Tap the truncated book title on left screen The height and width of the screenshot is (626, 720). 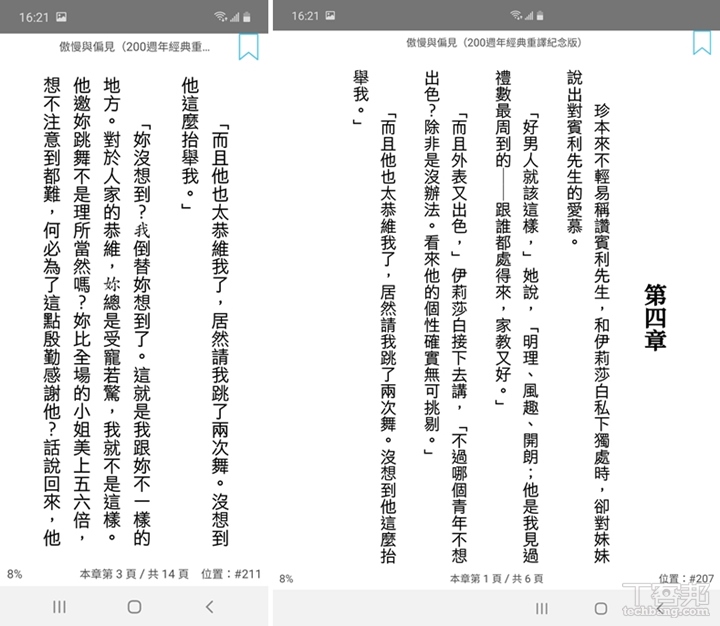[135, 46]
